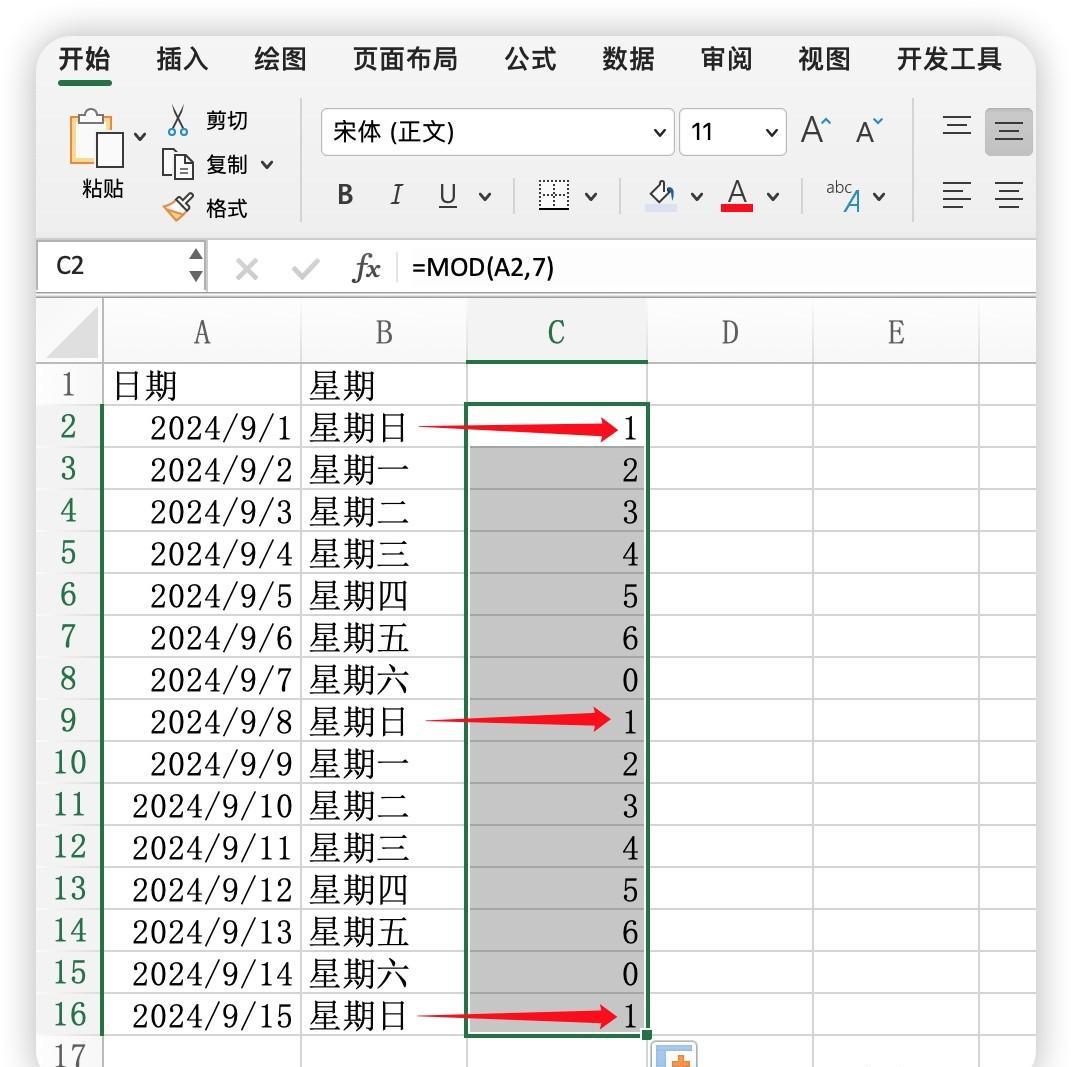Open the font name combo box
This screenshot has height=1067, width=1072.
(498, 132)
